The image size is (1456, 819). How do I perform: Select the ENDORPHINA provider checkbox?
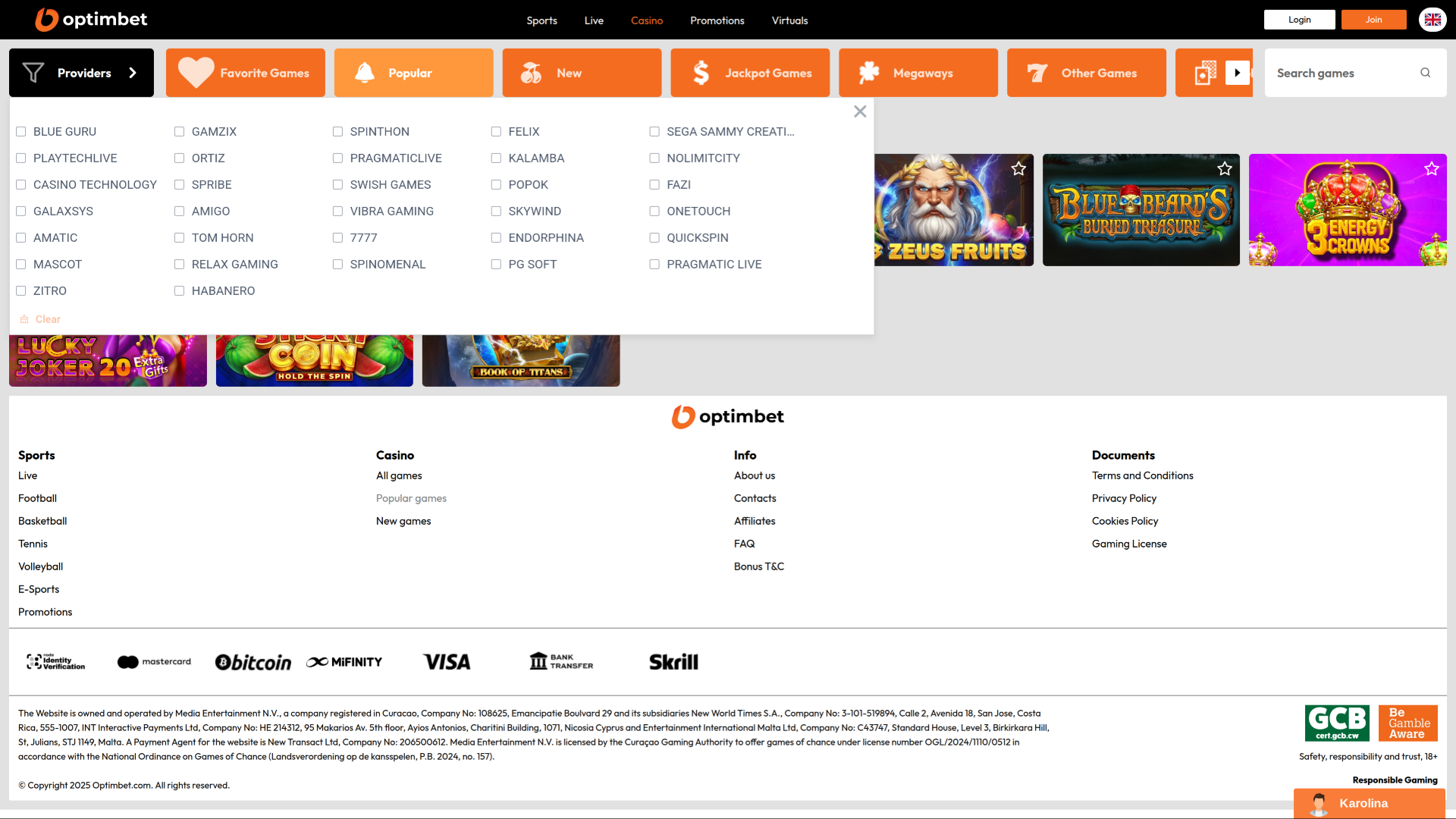pos(497,237)
